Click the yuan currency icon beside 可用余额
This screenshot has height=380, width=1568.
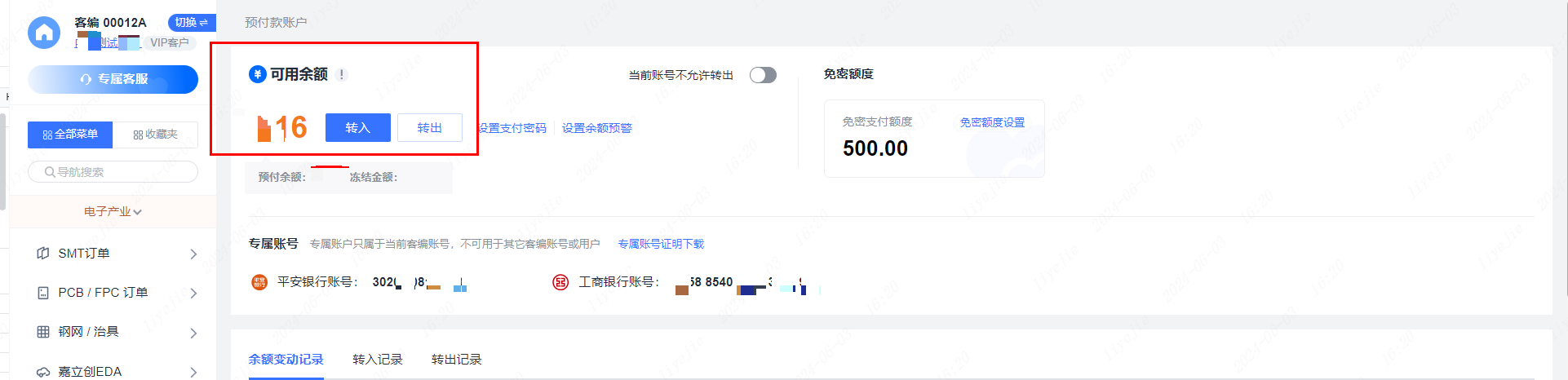click(257, 74)
